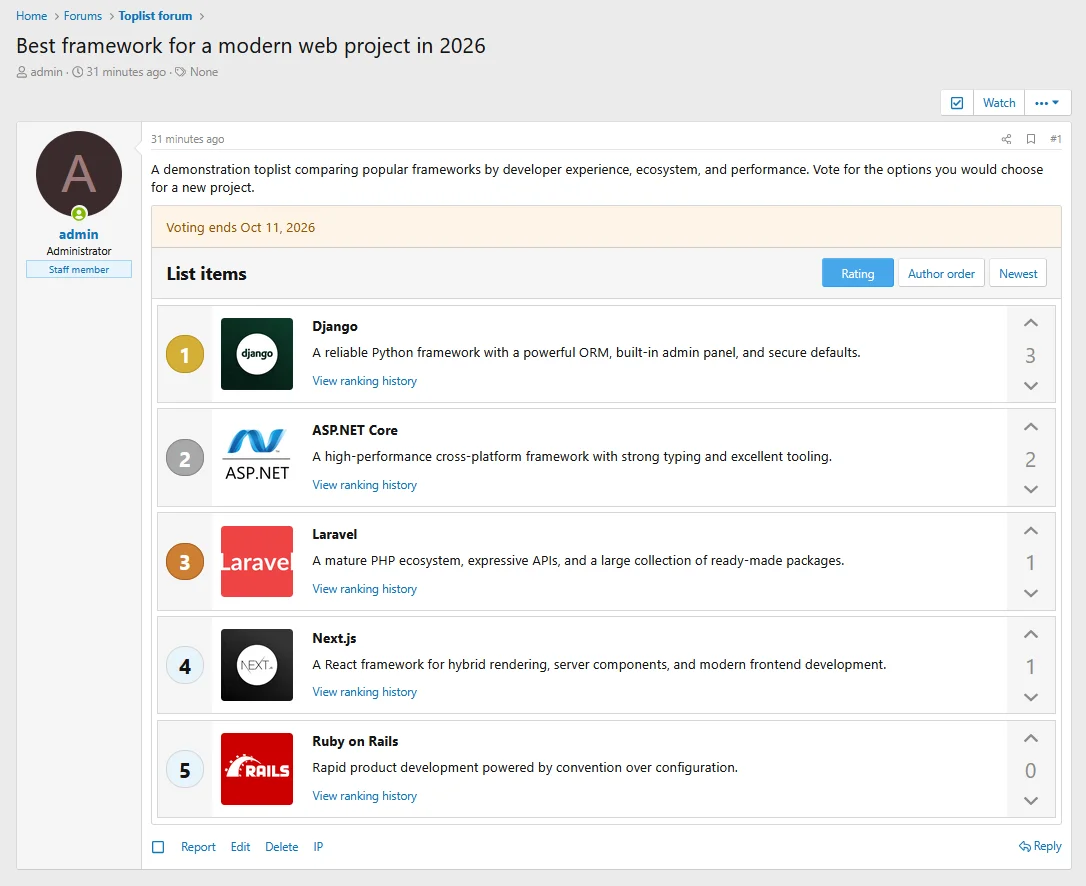
Task: Upvote the Django list item
Action: click(1031, 323)
